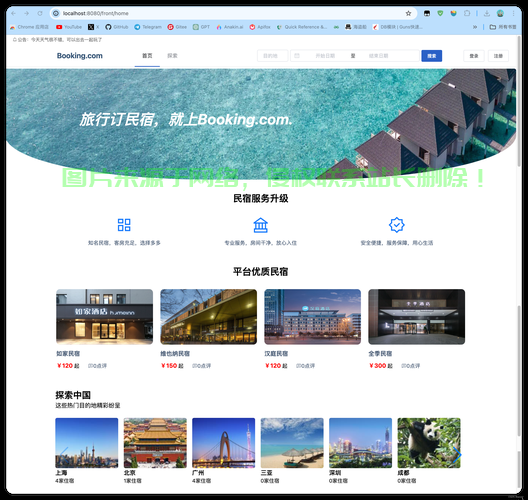Image resolution: width=528 pixels, height=500 pixels.
Task: Click the 注册 register button
Action: click(x=498, y=56)
